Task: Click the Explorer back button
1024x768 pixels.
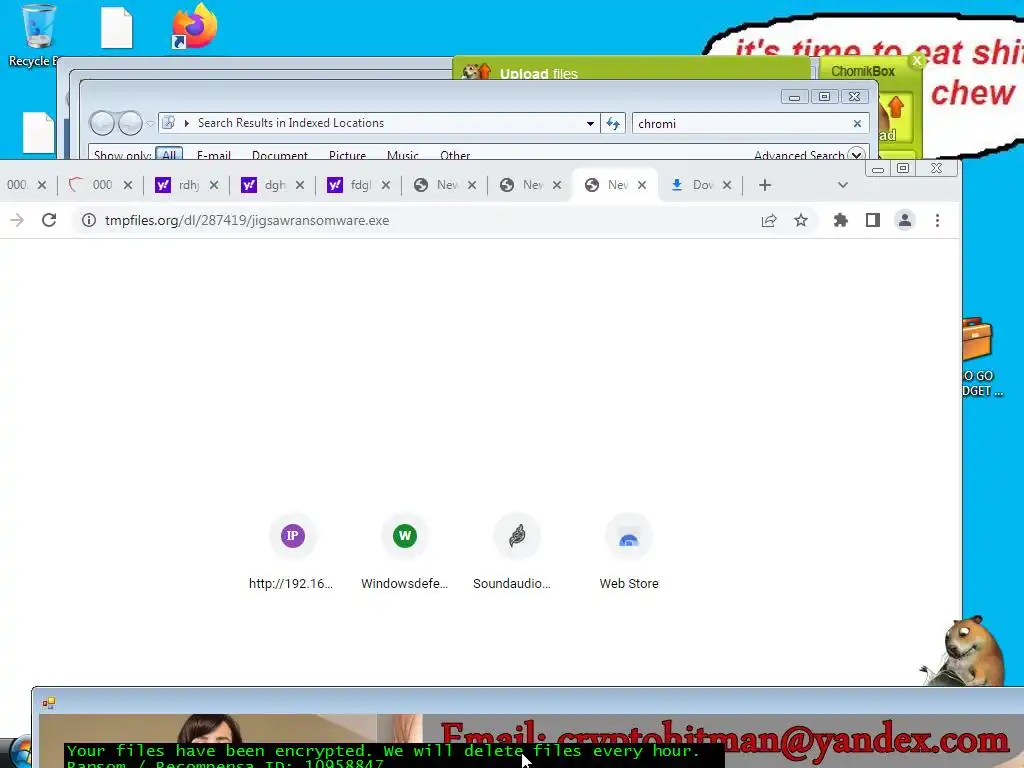Action: coord(102,123)
